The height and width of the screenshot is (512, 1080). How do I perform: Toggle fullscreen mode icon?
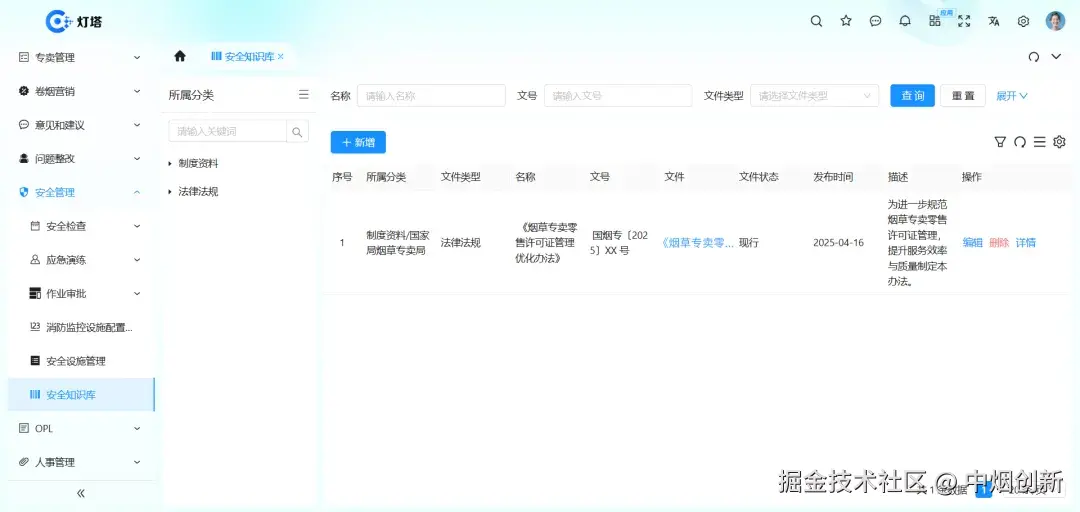point(964,21)
